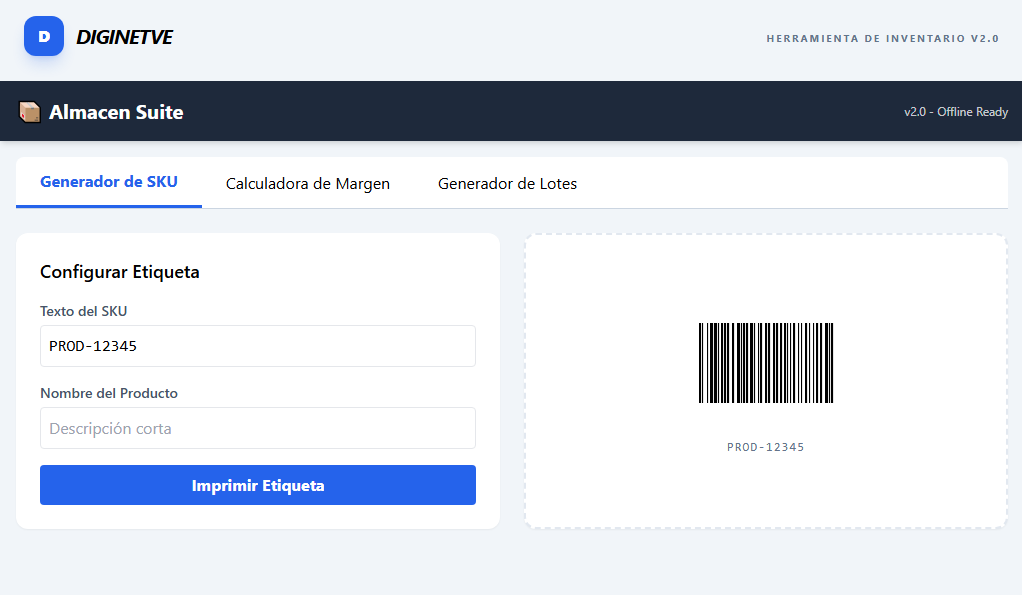Click the Texto del SKU field label
Screen dimensions: 1022x595
[82, 311]
